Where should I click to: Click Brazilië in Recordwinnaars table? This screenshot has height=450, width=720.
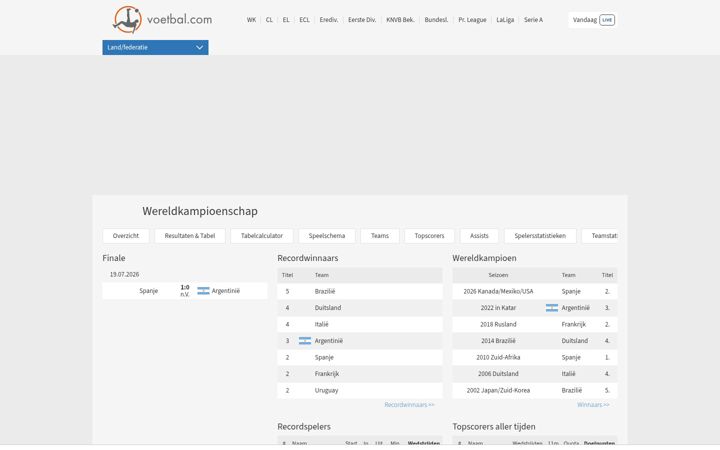click(325, 291)
